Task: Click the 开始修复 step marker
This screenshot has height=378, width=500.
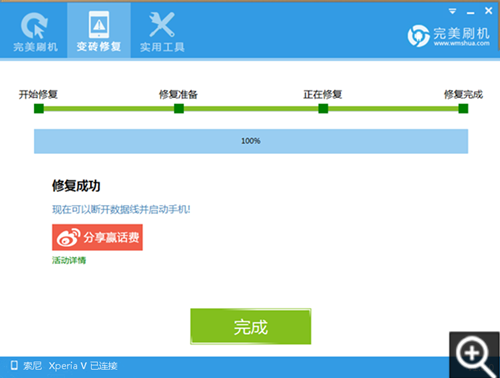Action: pos(39,108)
